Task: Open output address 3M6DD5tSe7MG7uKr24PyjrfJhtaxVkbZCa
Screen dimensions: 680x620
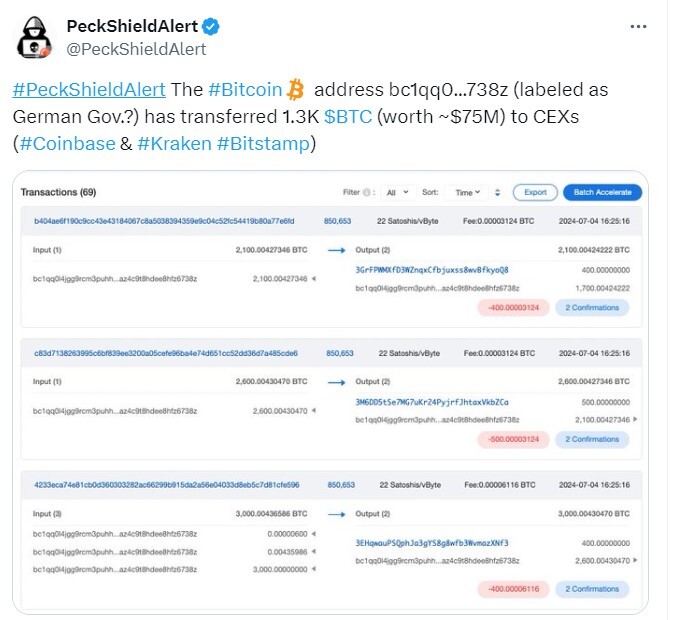Action: (x=432, y=402)
